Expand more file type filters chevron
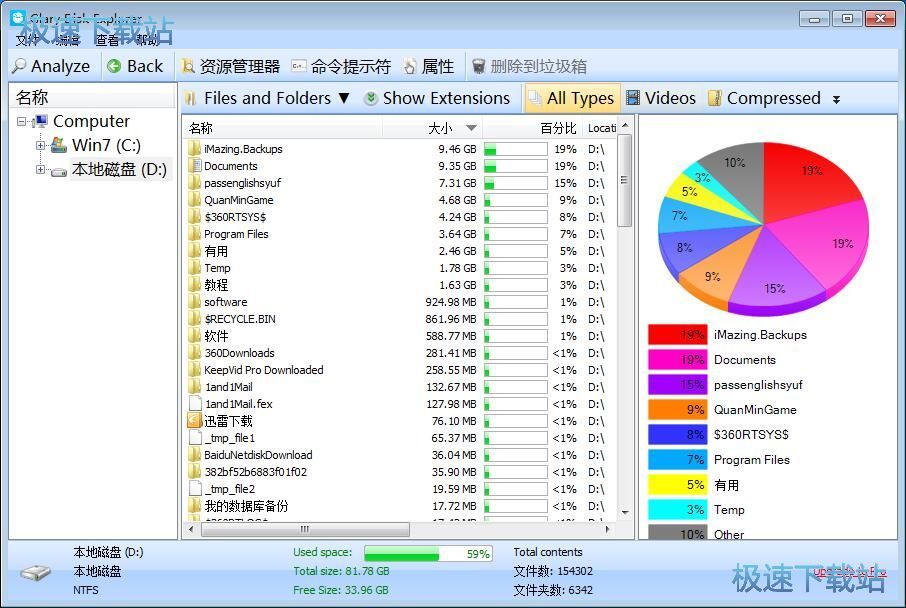 [x=836, y=99]
